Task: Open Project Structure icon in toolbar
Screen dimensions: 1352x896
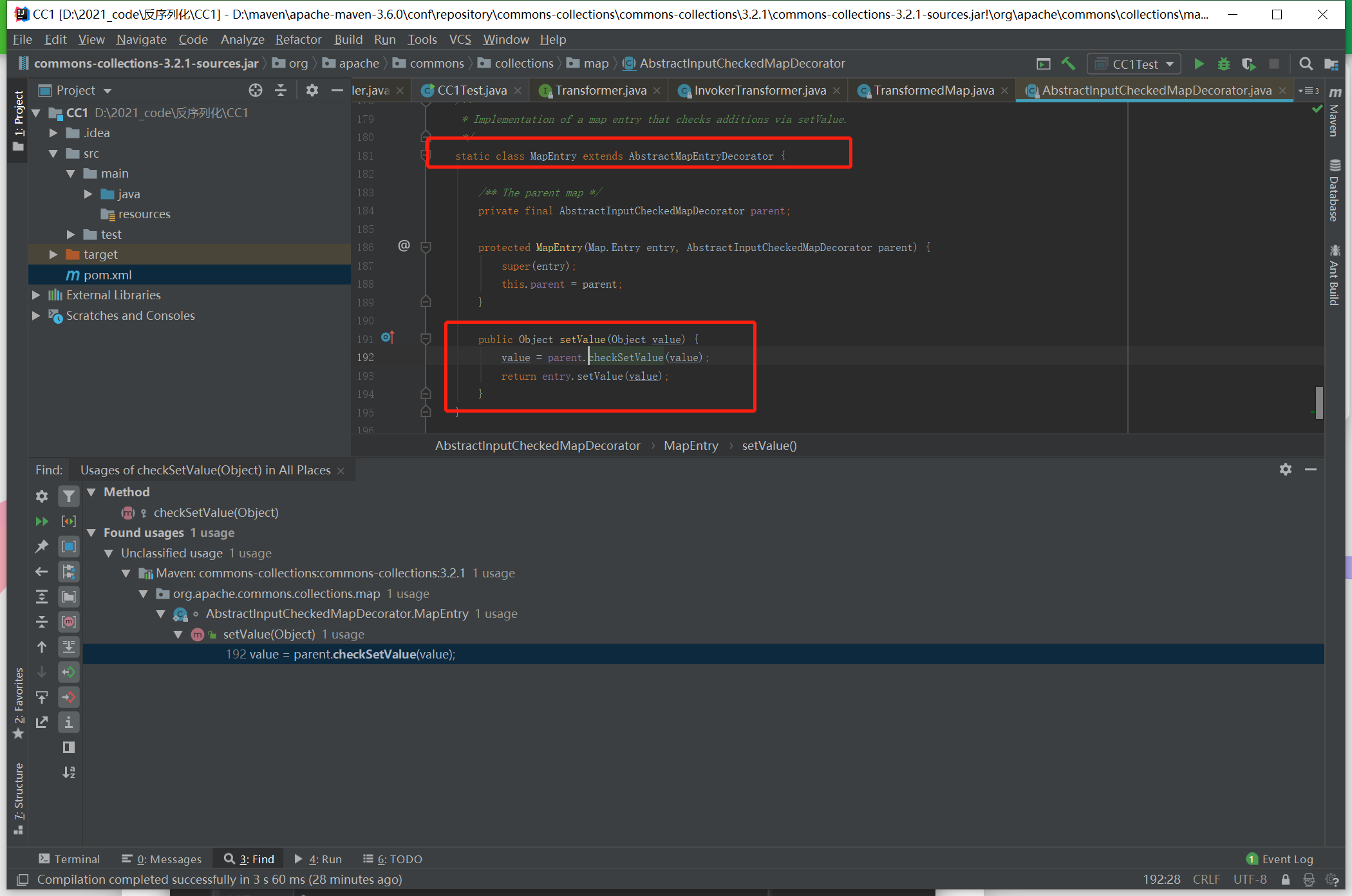Action: tap(1331, 64)
